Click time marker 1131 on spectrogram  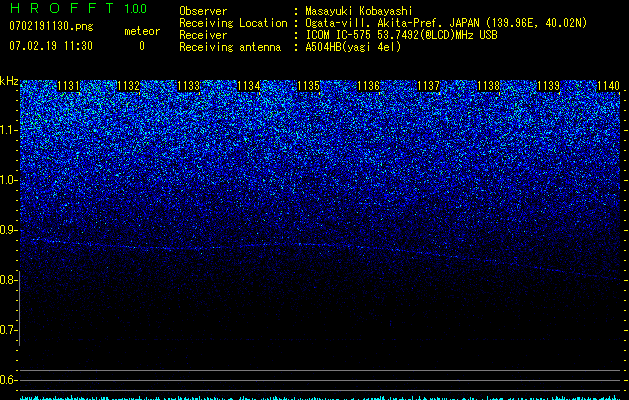point(69,86)
